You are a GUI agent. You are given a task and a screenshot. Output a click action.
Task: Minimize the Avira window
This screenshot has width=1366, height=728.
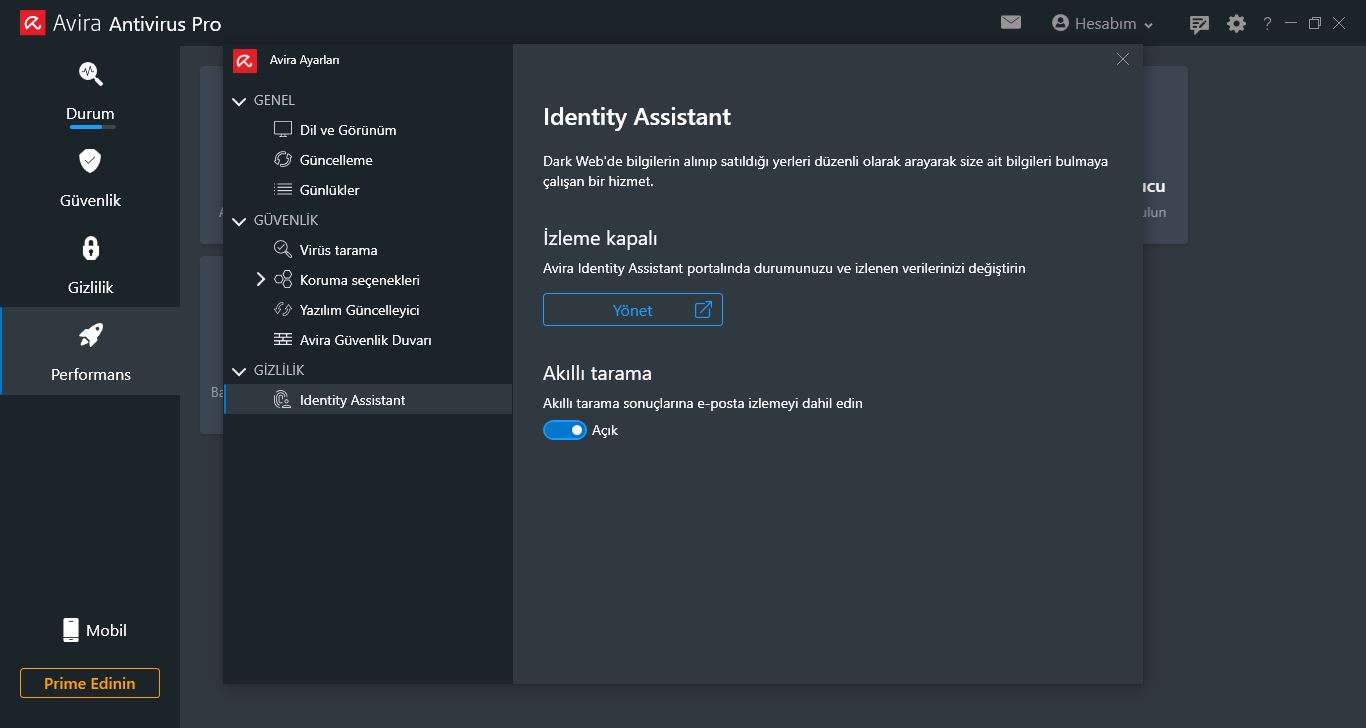(1291, 23)
